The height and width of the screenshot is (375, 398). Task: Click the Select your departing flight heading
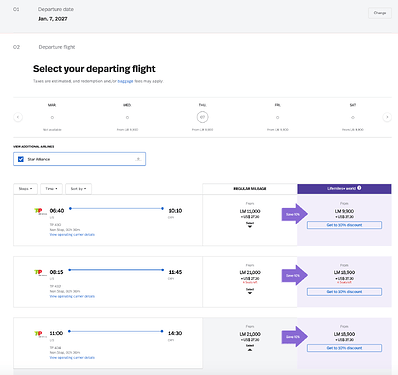pos(94,69)
